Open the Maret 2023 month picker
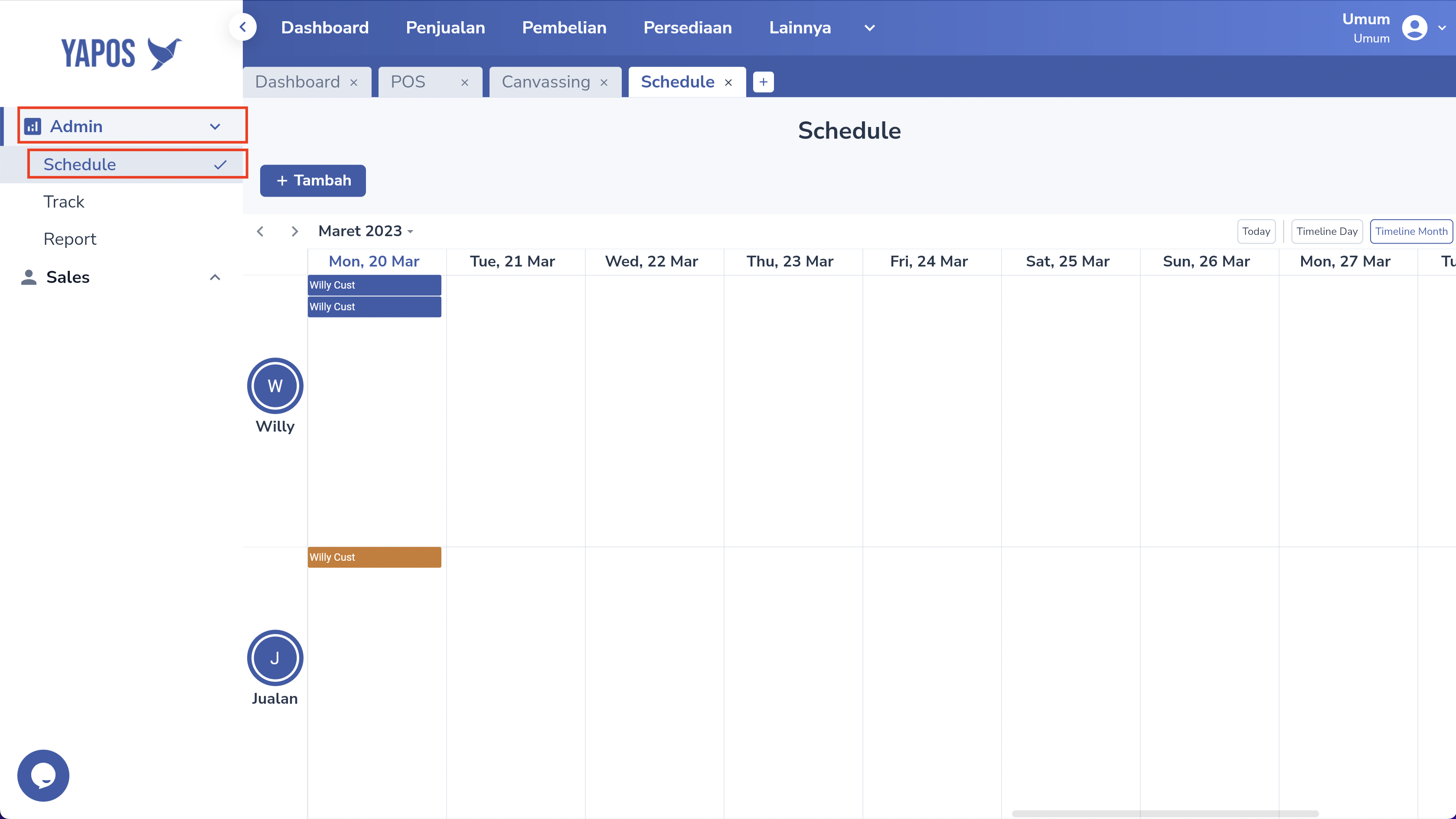The width and height of the screenshot is (1456, 819). tap(366, 231)
